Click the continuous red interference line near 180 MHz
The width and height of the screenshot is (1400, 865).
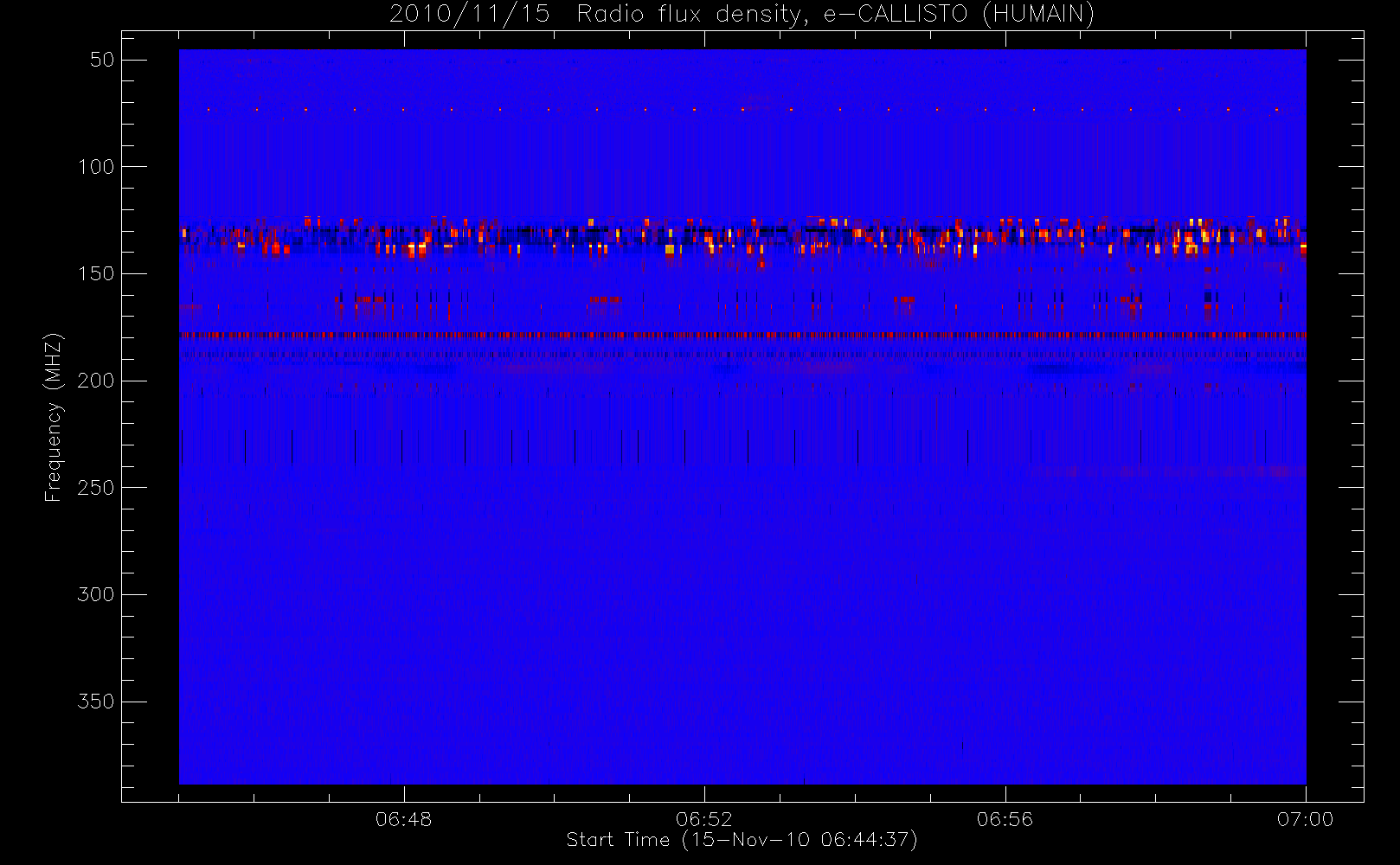coord(742,335)
